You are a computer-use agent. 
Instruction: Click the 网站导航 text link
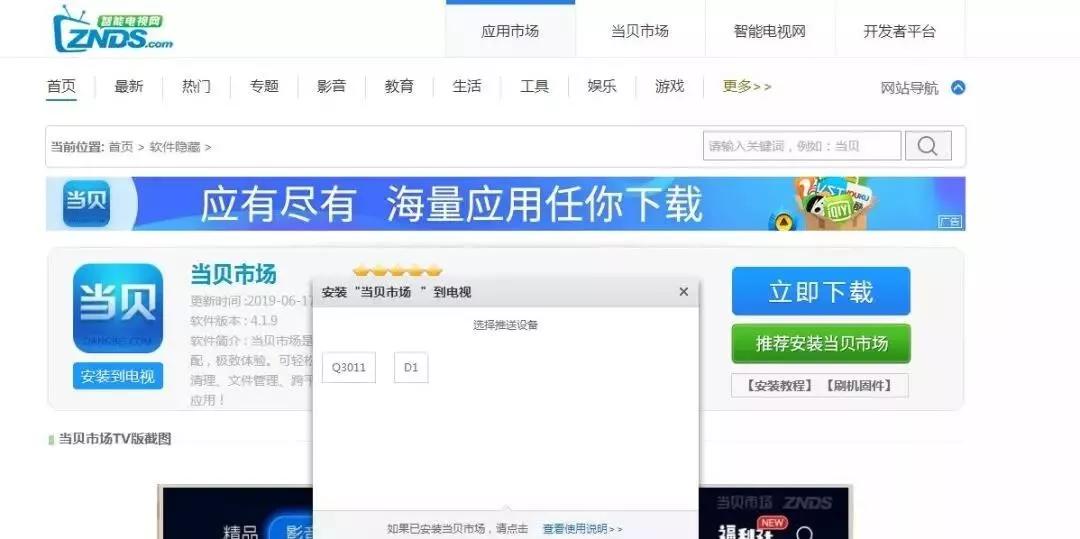[909, 88]
